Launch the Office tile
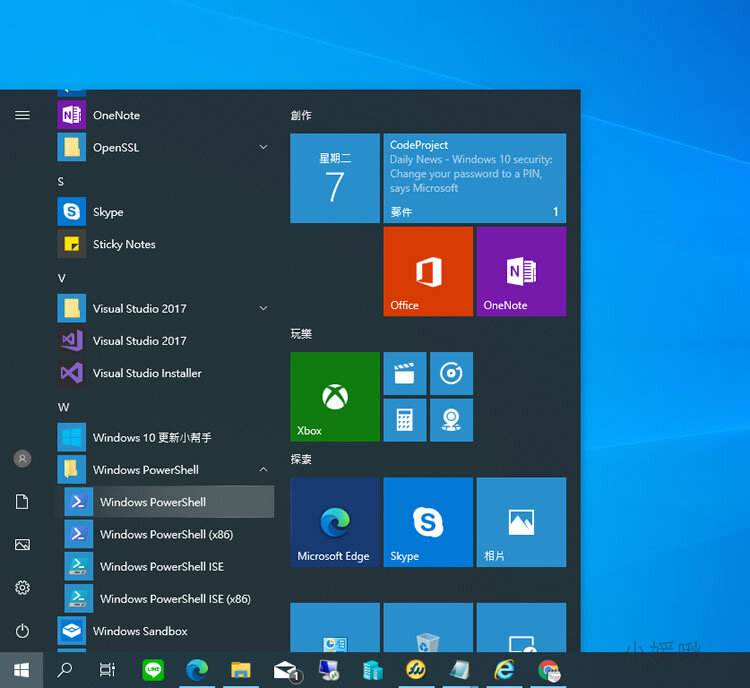 point(428,271)
